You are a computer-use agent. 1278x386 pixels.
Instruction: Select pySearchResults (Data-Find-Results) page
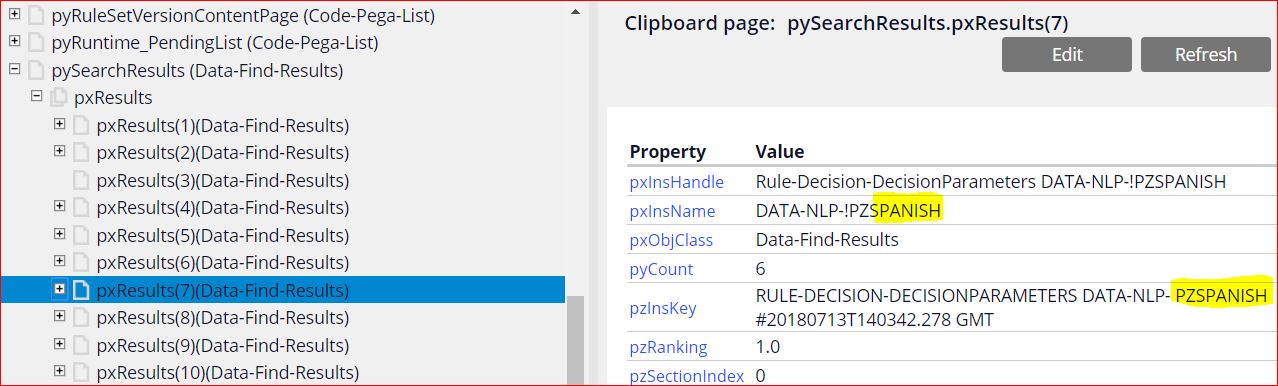197,71
